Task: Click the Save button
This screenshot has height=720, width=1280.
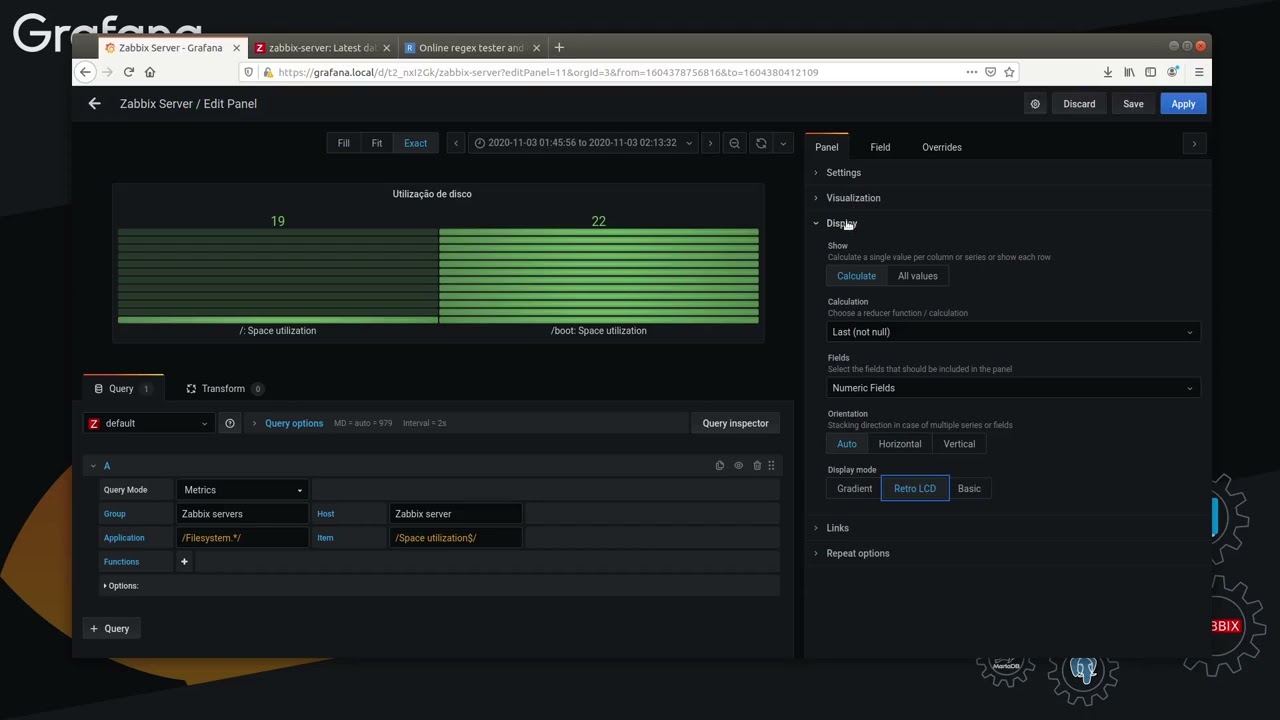Action: pos(1133,104)
